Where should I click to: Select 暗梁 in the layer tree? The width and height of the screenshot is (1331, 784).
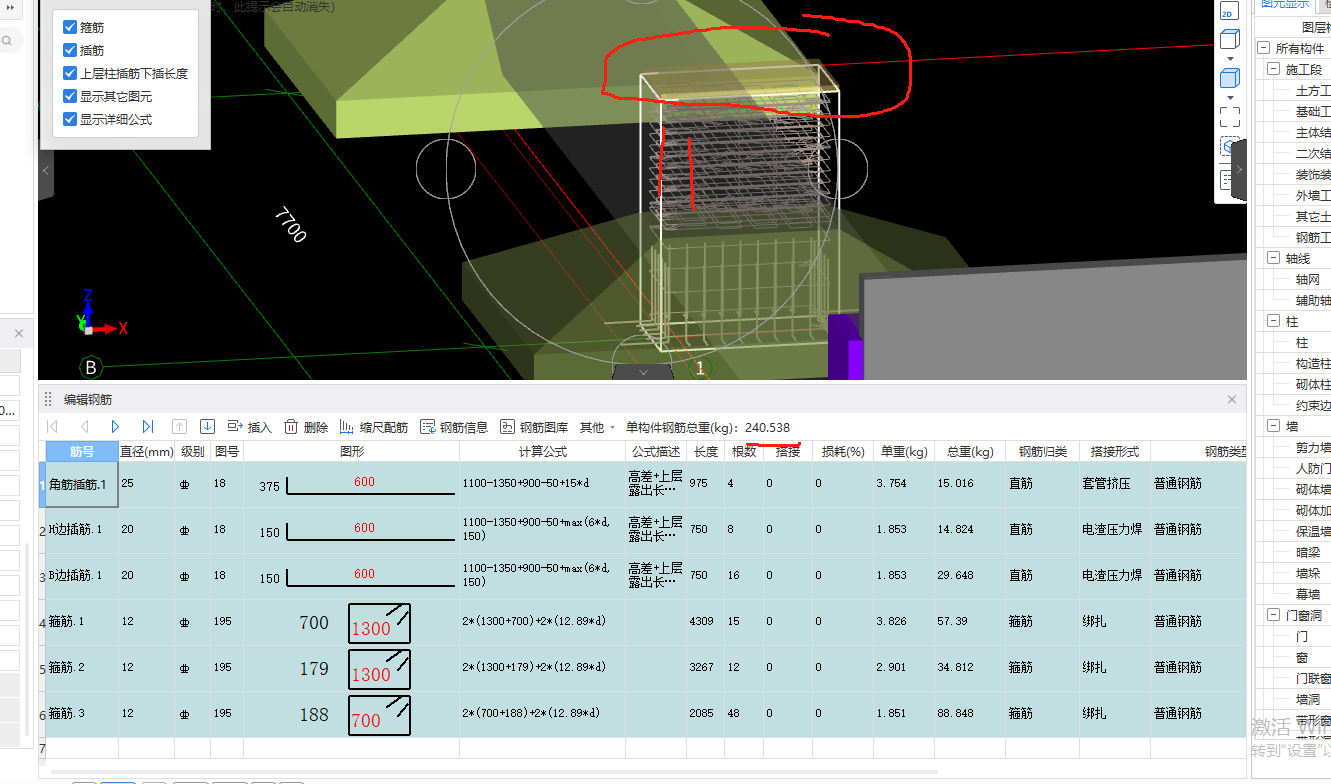pyautogui.click(x=1308, y=552)
